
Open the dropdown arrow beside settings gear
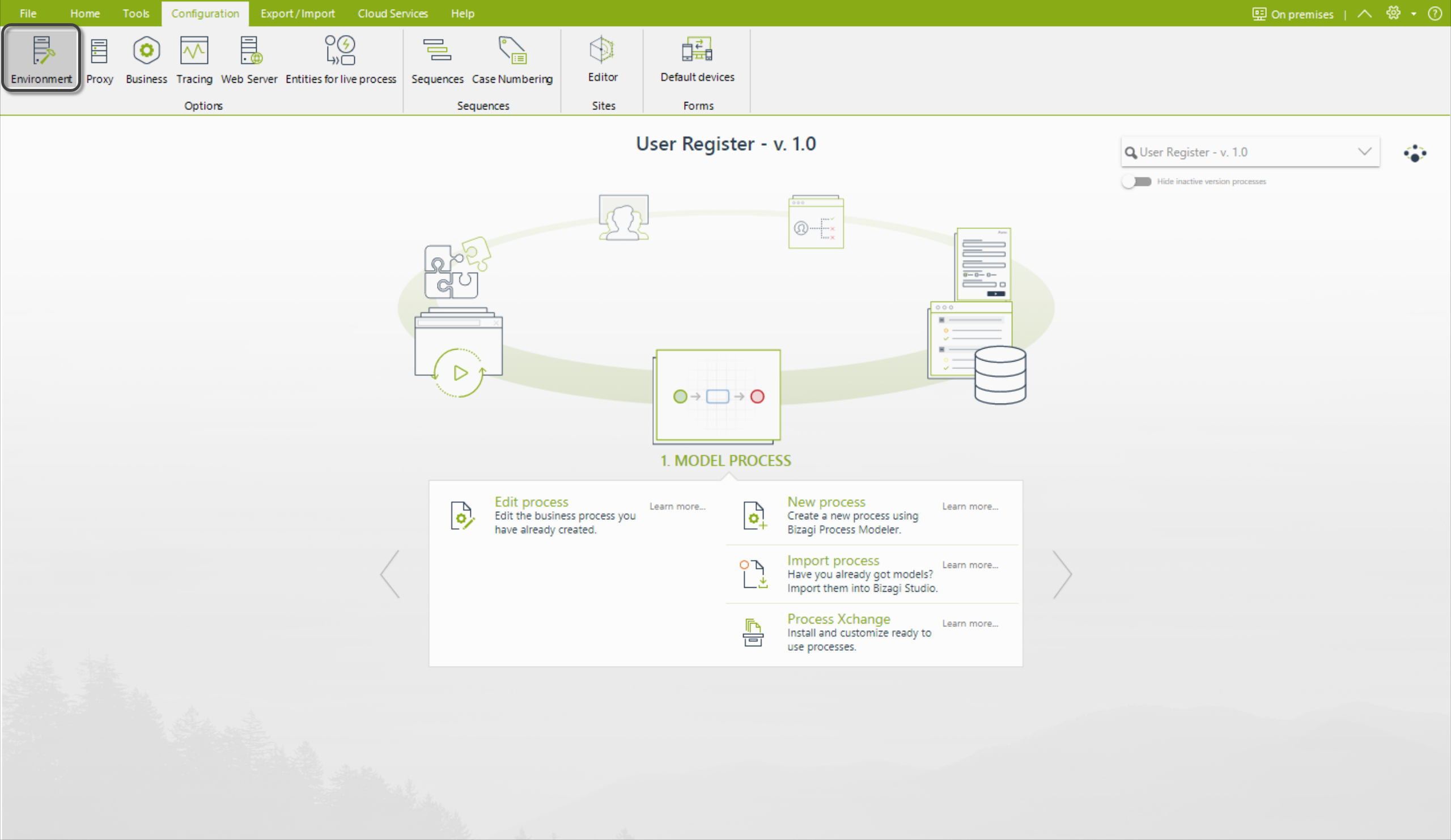click(1414, 14)
